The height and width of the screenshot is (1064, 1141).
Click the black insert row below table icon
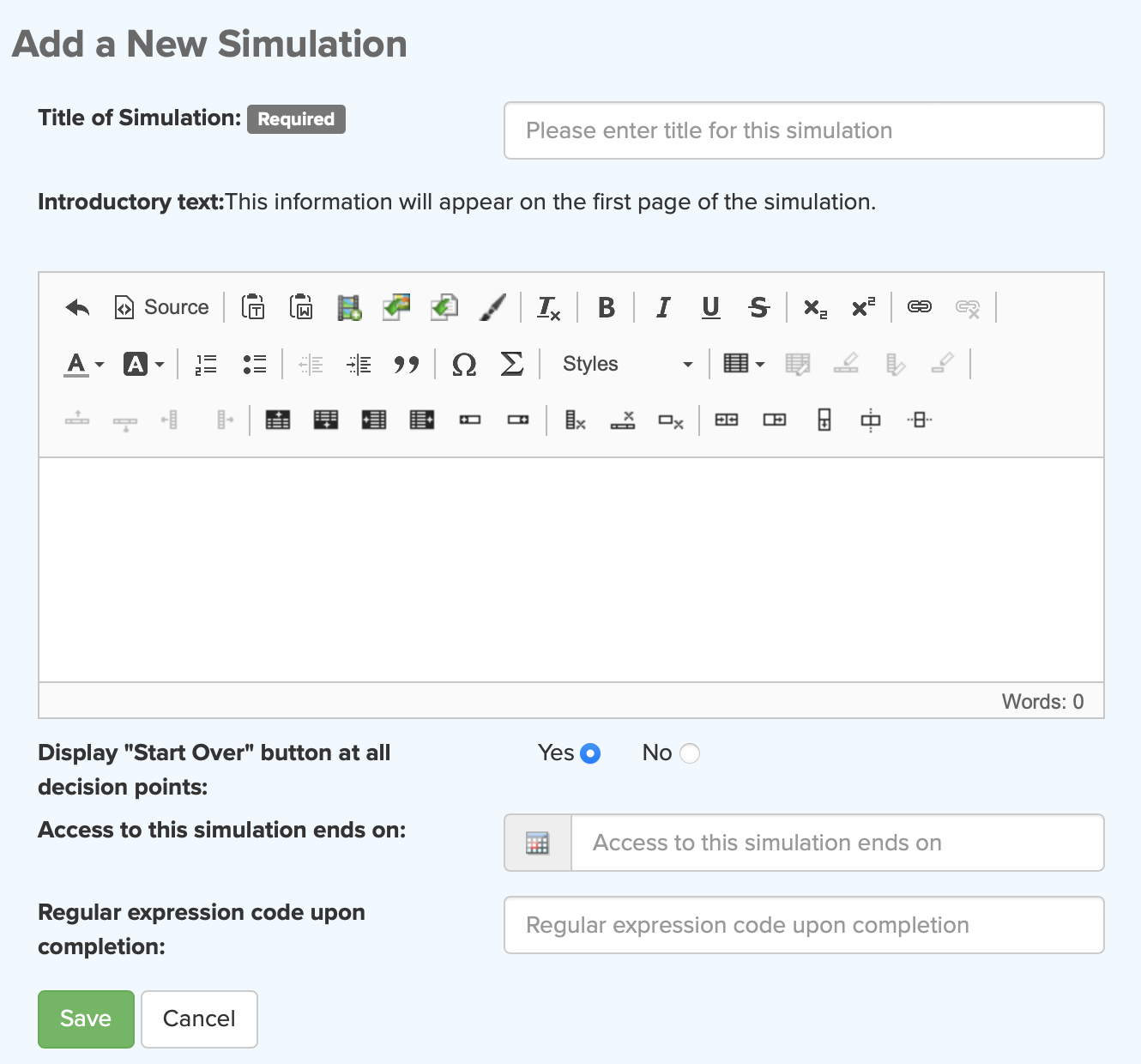tap(326, 420)
